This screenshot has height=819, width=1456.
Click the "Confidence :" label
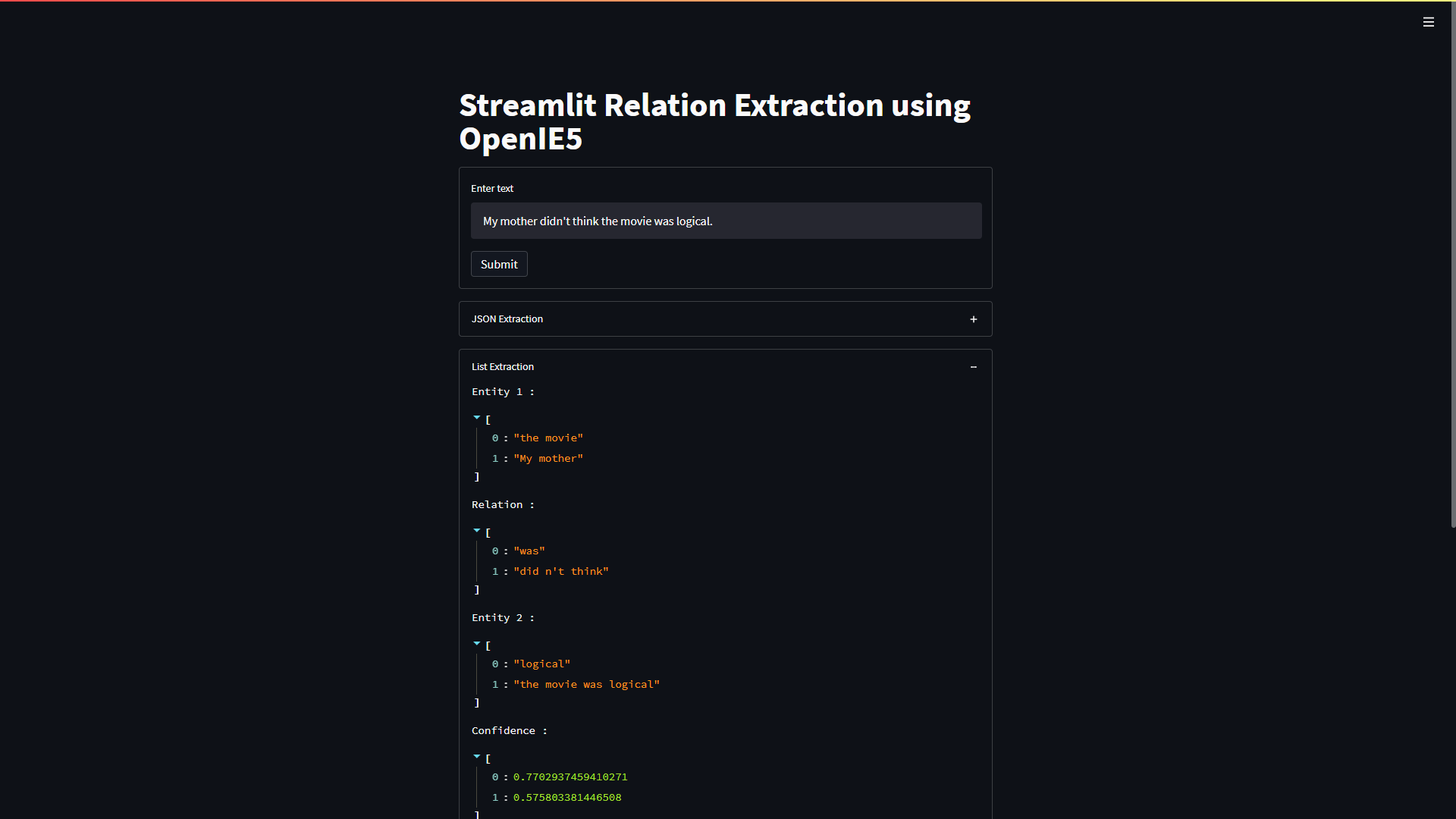pos(510,731)
